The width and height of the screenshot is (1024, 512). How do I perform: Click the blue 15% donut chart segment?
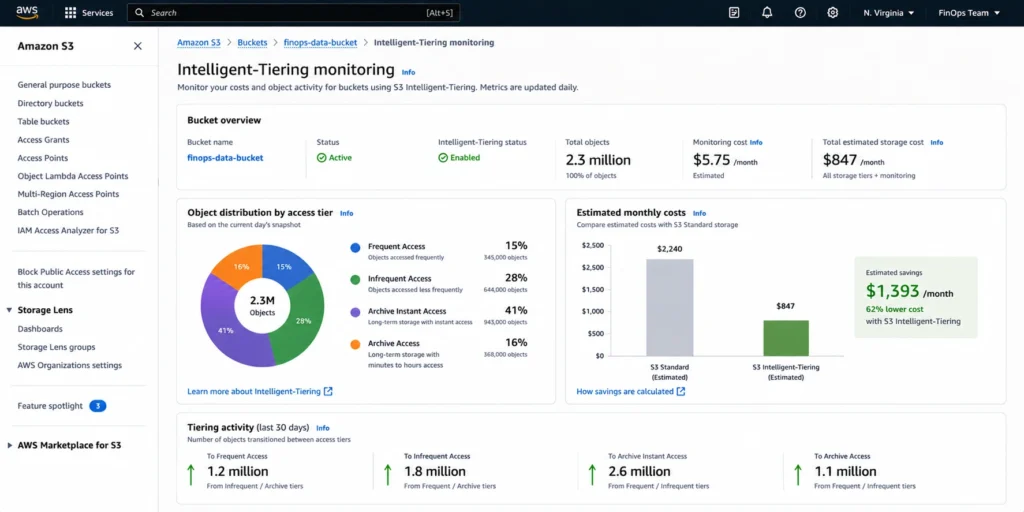pos(284,266)
